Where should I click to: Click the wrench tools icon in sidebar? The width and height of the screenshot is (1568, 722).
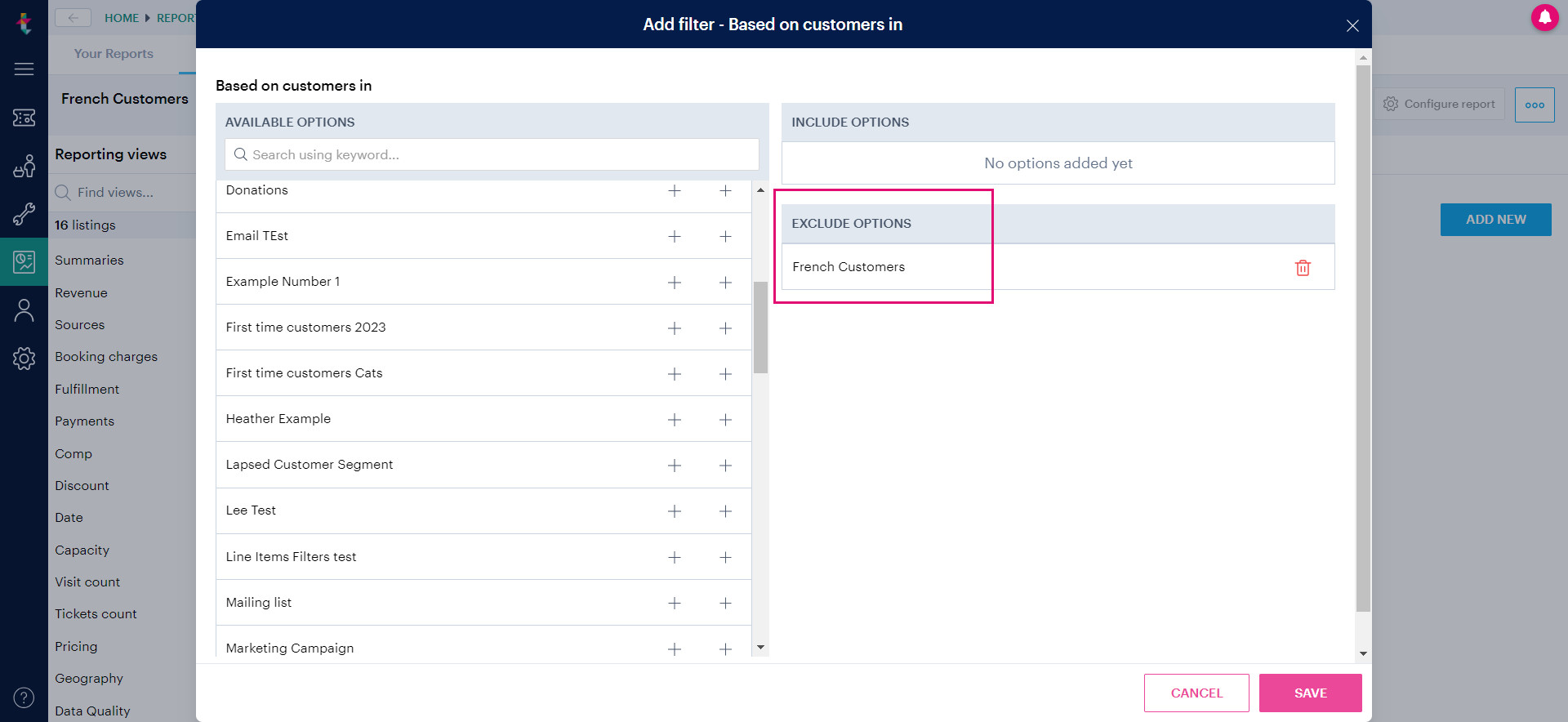click(x=24, y=214)
